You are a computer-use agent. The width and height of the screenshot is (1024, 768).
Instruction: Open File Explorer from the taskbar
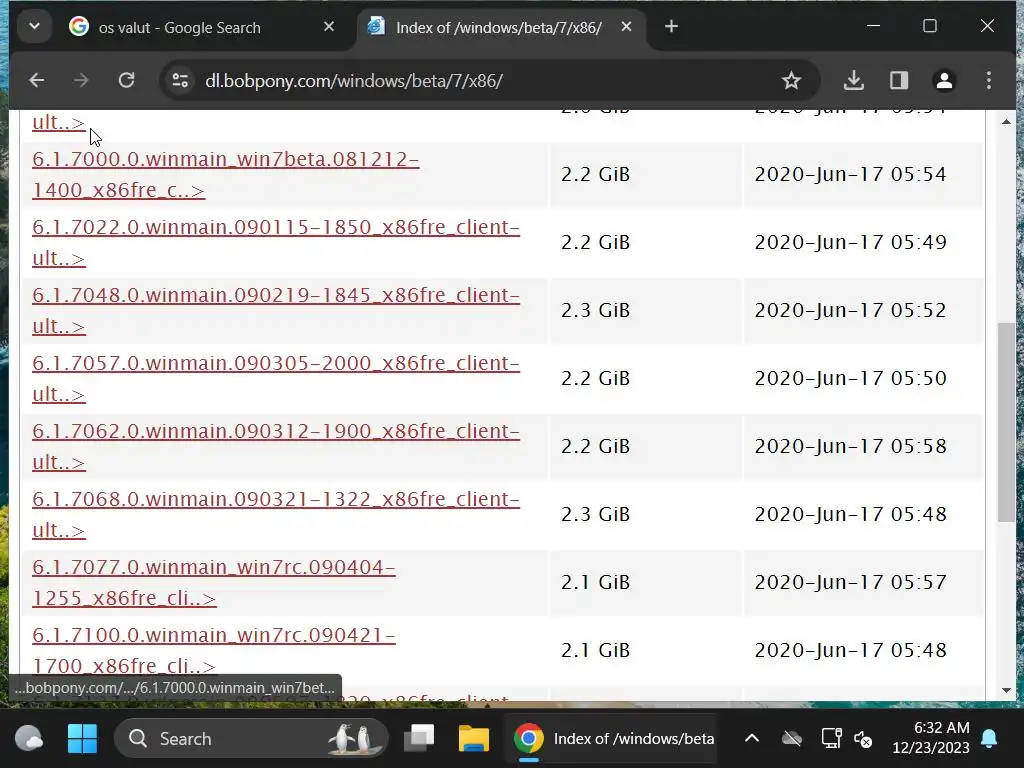[x=473, y=739]
